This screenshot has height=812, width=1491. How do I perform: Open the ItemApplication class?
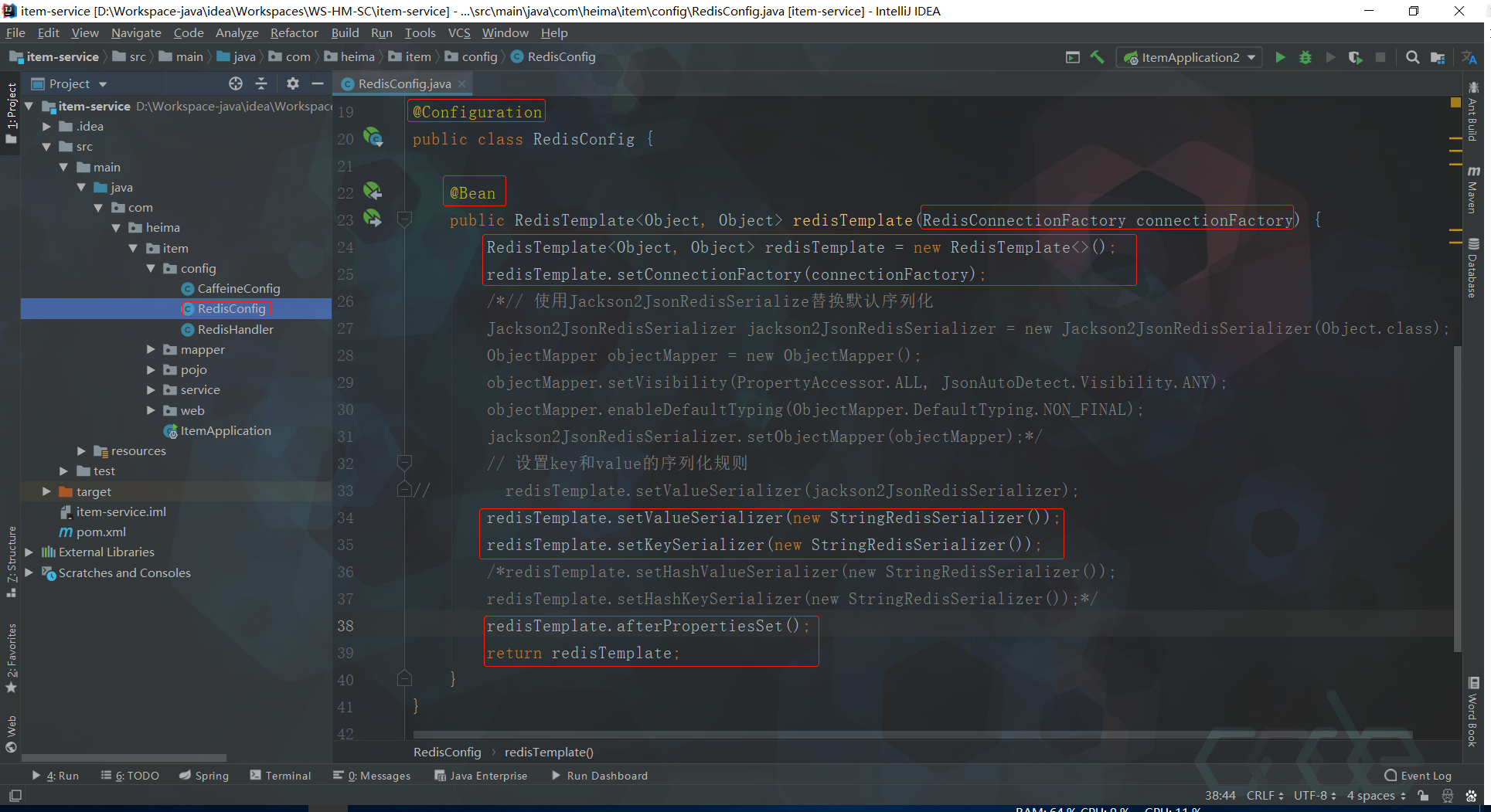click(226, 430)
